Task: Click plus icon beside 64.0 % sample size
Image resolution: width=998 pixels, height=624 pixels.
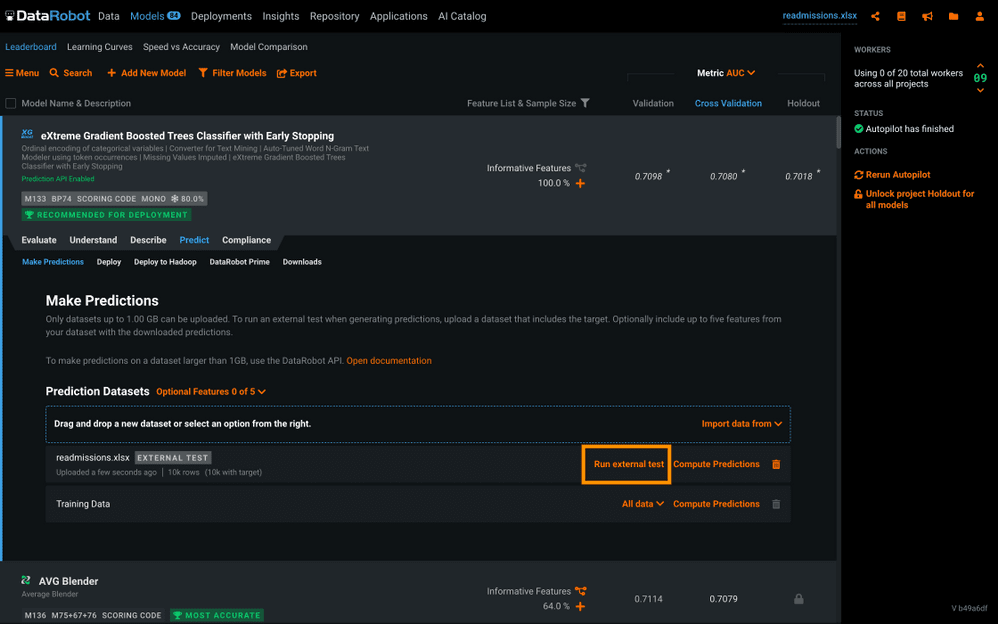Action: click(580, 606)
